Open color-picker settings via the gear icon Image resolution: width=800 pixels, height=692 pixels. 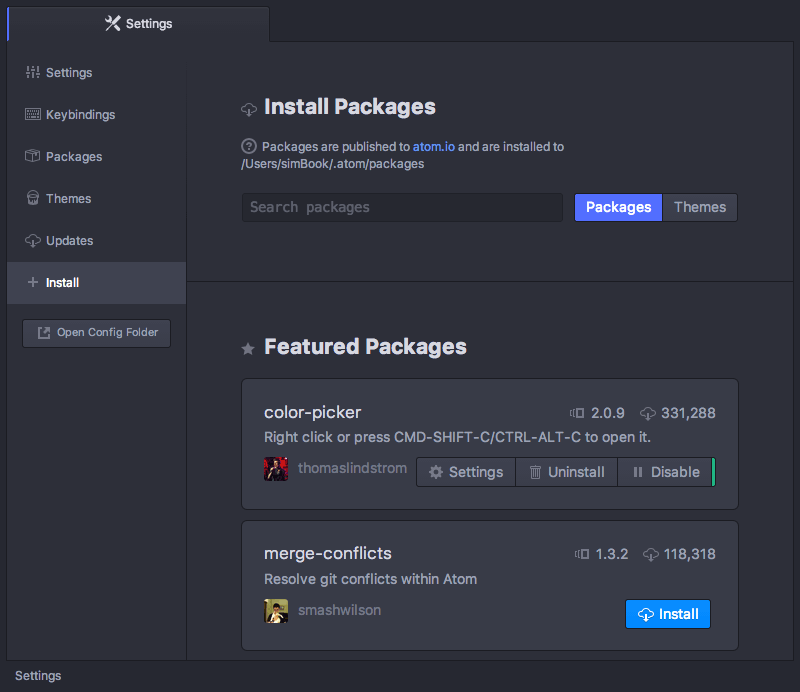438,471
